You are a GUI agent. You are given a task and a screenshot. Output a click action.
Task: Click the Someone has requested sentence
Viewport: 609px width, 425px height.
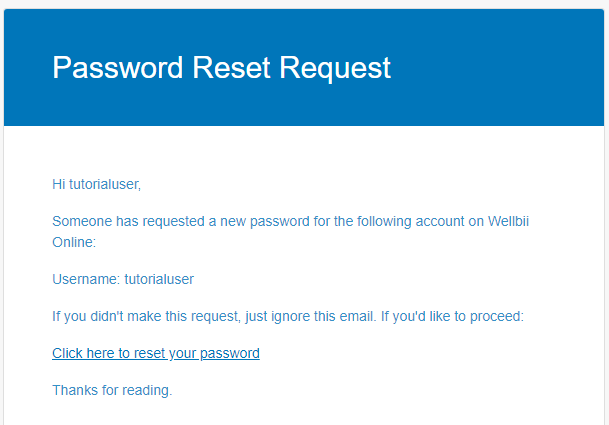pos(291,232)
